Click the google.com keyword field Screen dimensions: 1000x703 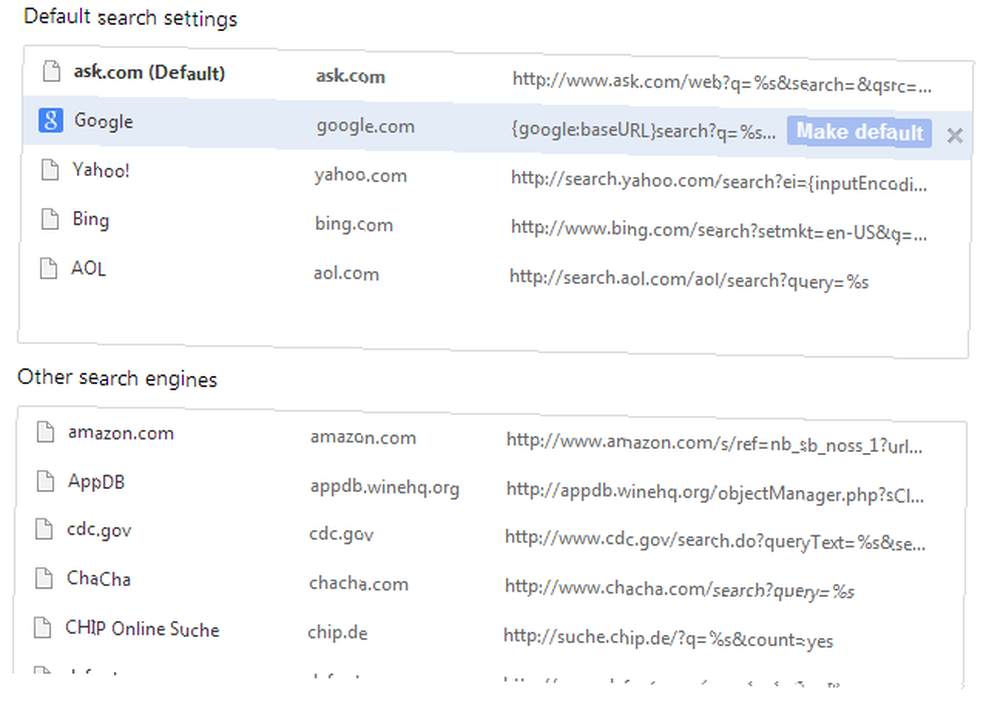click(x=365, y=126)
